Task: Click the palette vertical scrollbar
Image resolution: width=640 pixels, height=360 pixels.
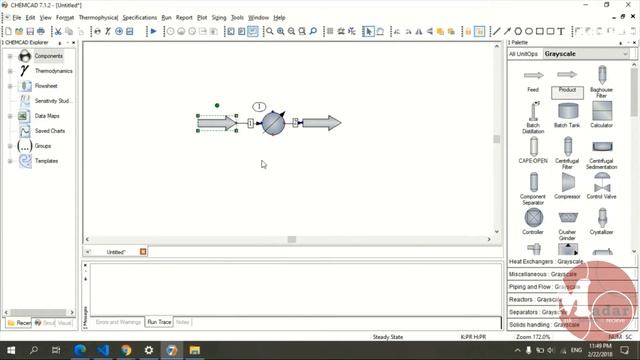Action: 634,92
